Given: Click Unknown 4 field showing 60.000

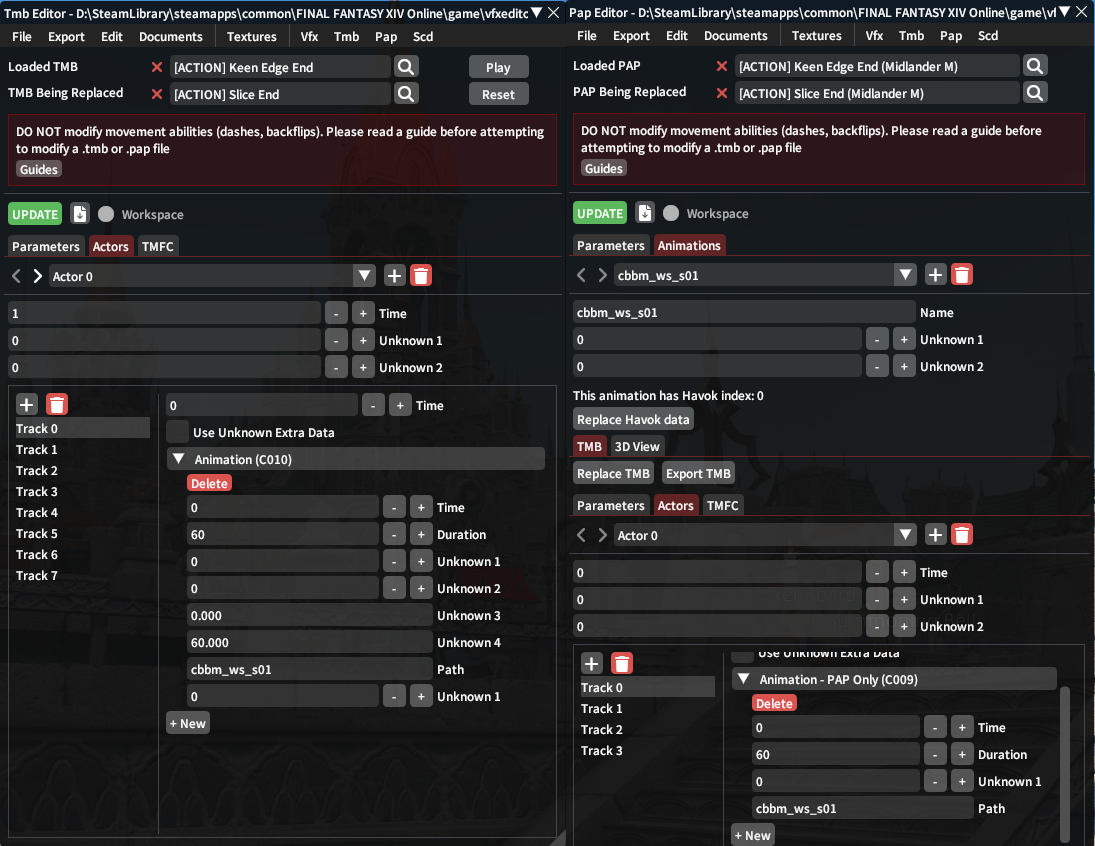Looking at the screenshot, I should (309, 642).
